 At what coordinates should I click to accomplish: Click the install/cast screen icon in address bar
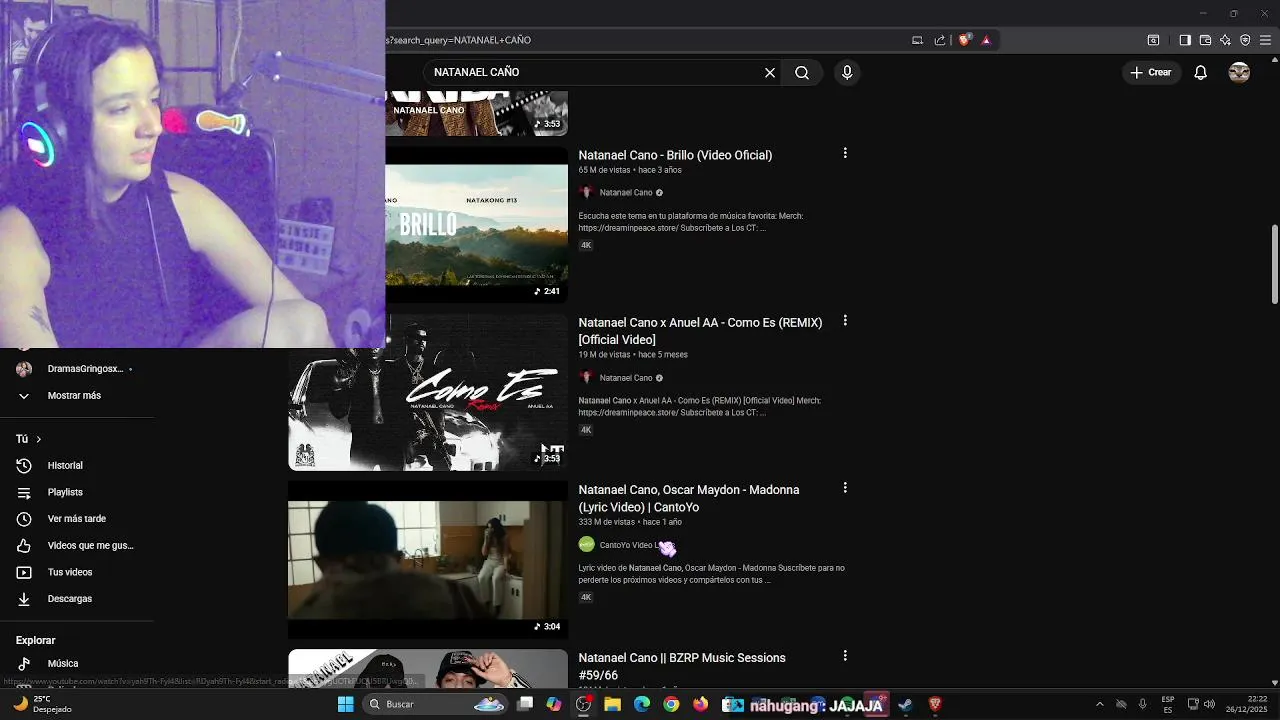coord(917,40)
